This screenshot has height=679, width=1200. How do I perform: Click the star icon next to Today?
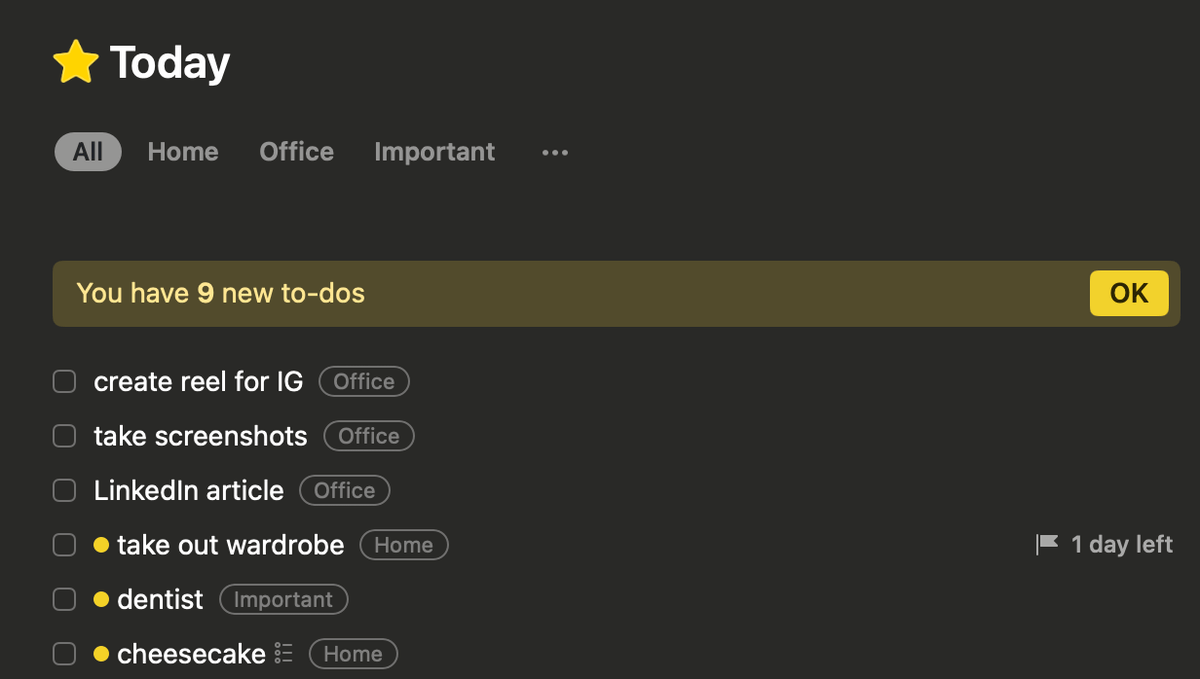click(x=76, y=61)
